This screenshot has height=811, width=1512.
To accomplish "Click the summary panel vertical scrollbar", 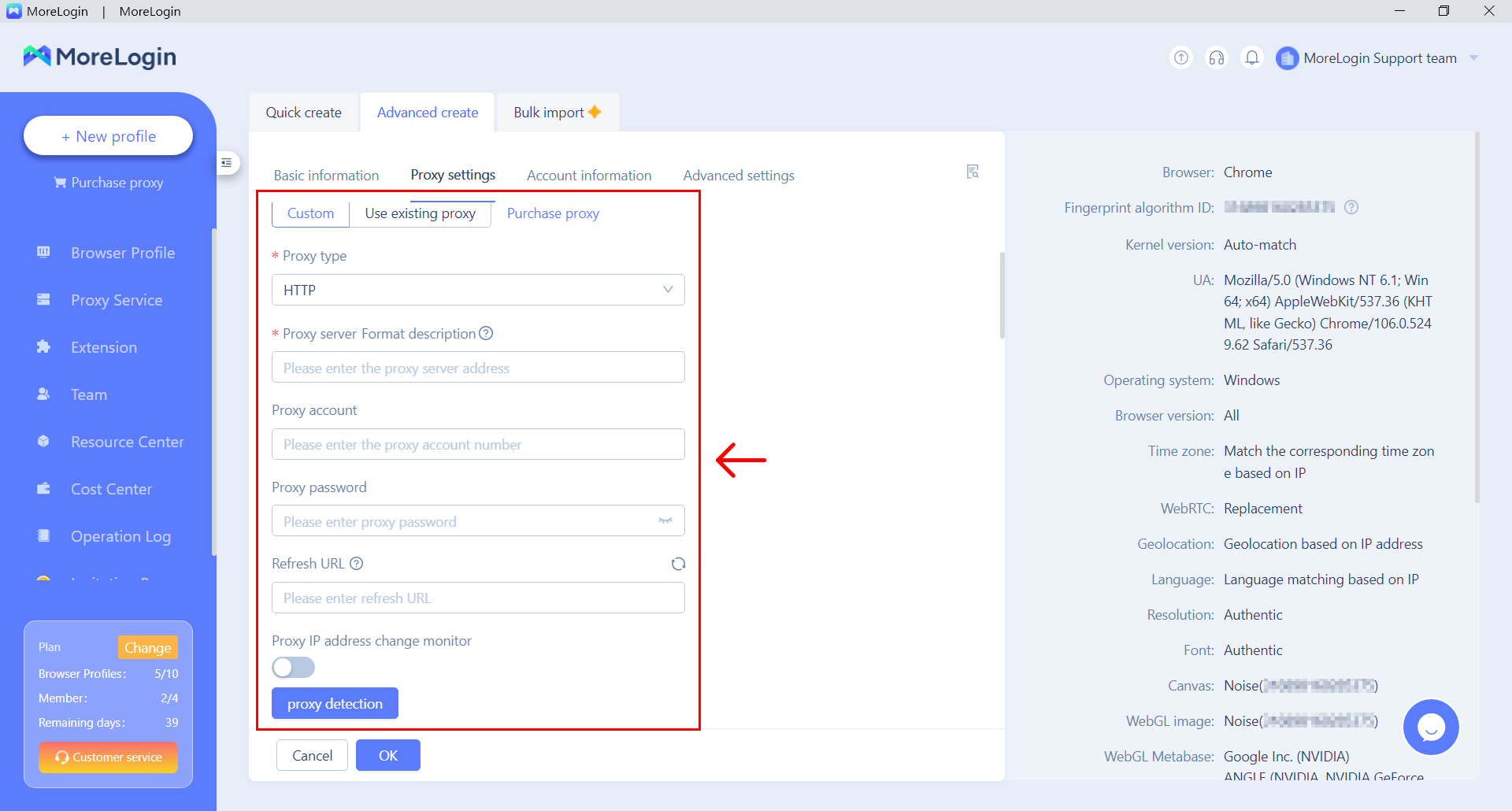I will pyautogui.click(x=1477, y=315).
